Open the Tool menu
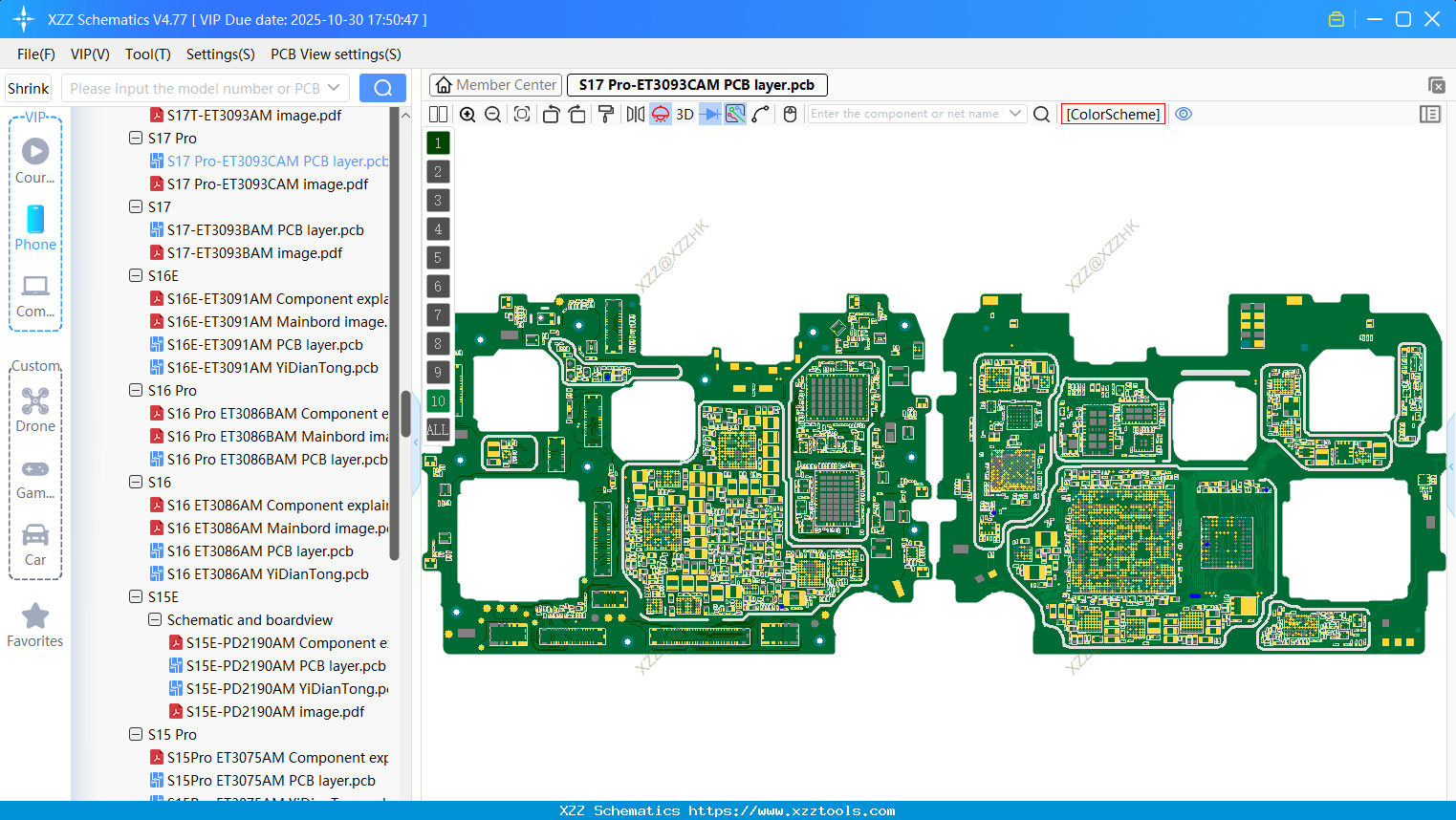The height and width of the screenshot is (820, 1456). (x=147, y=54)
